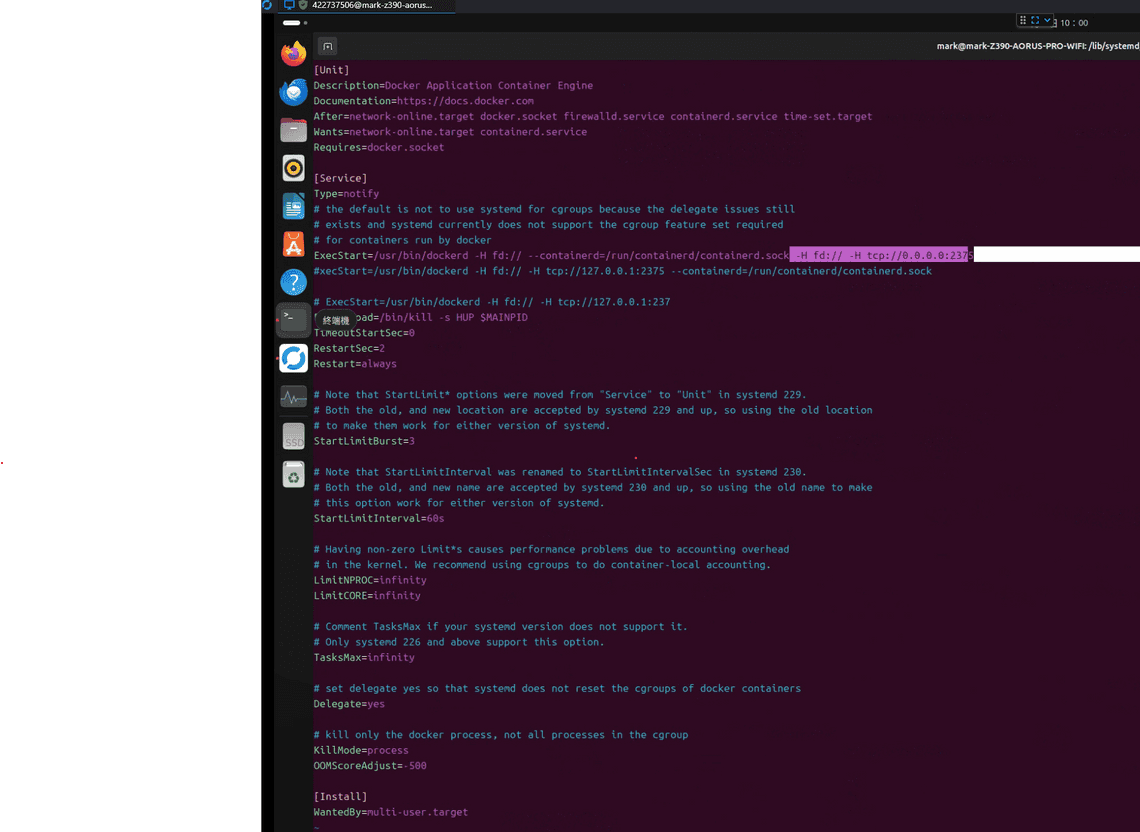The width and height of the screenshot is (1140, 832).
Task: Launch Firefox from the dock
Action: coord(293,53)
